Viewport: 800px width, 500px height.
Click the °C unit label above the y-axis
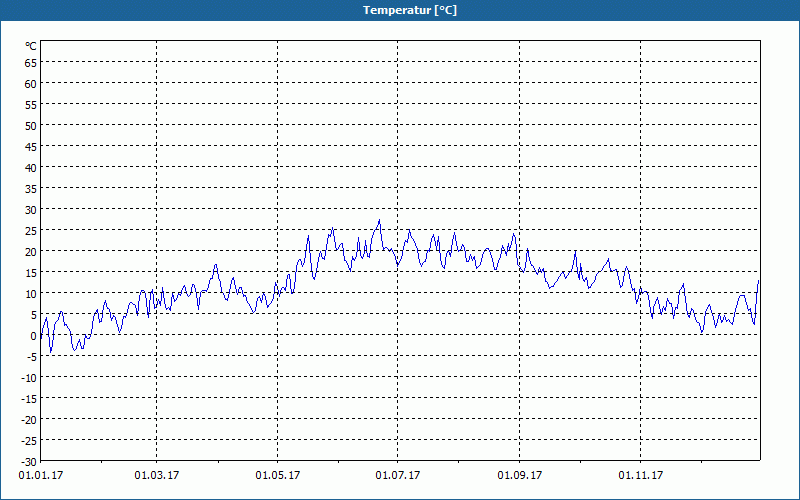(31, 46)
